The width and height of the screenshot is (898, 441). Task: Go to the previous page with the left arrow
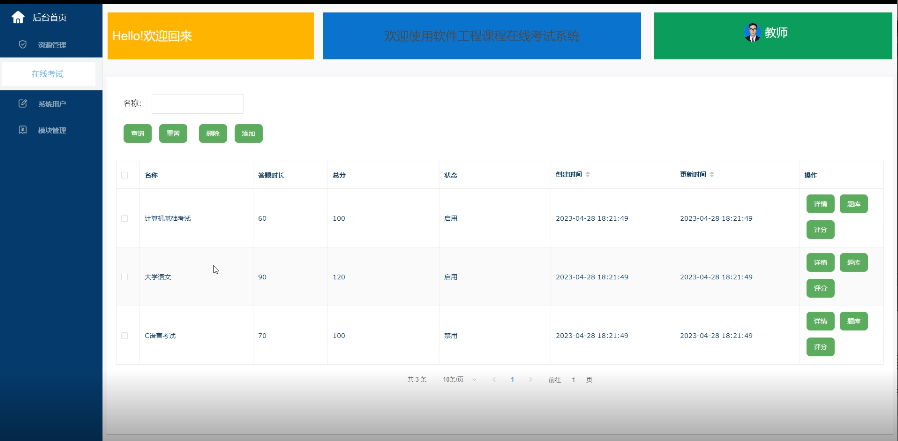click(494, 380)
